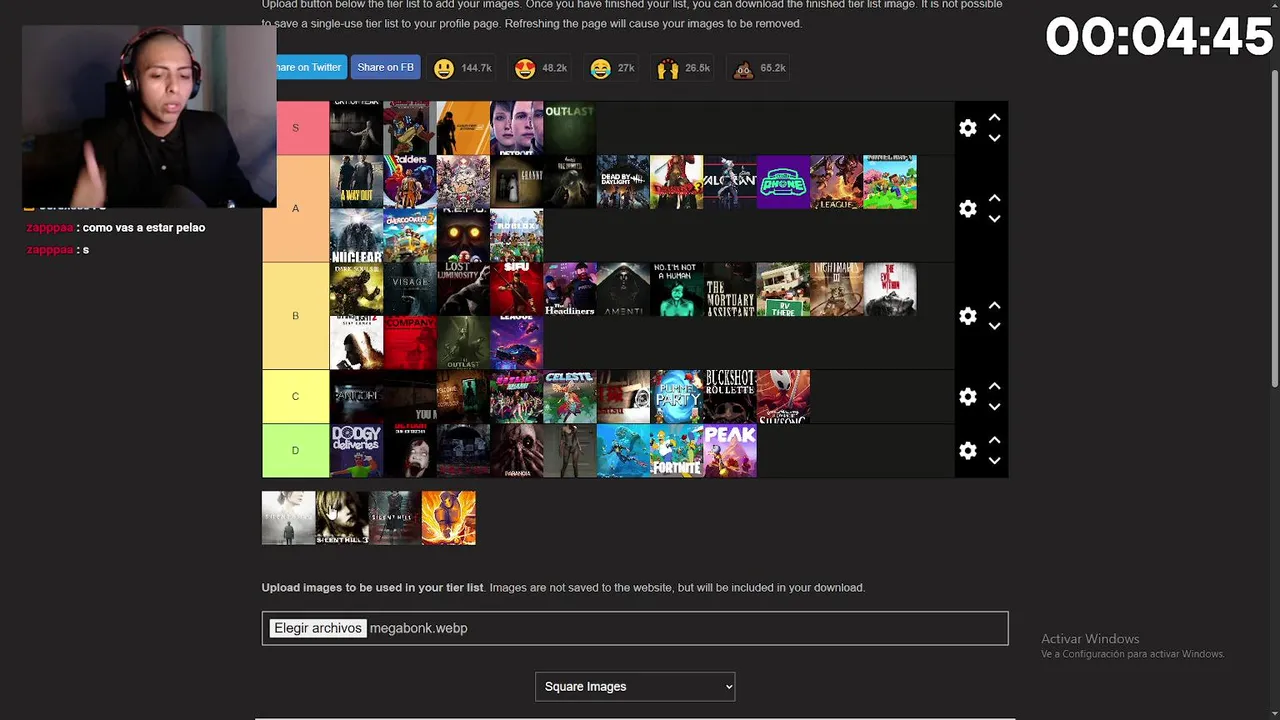Move A tier row down with arrow
This screenshot has height=720, width=1280.
coord(994,219)
